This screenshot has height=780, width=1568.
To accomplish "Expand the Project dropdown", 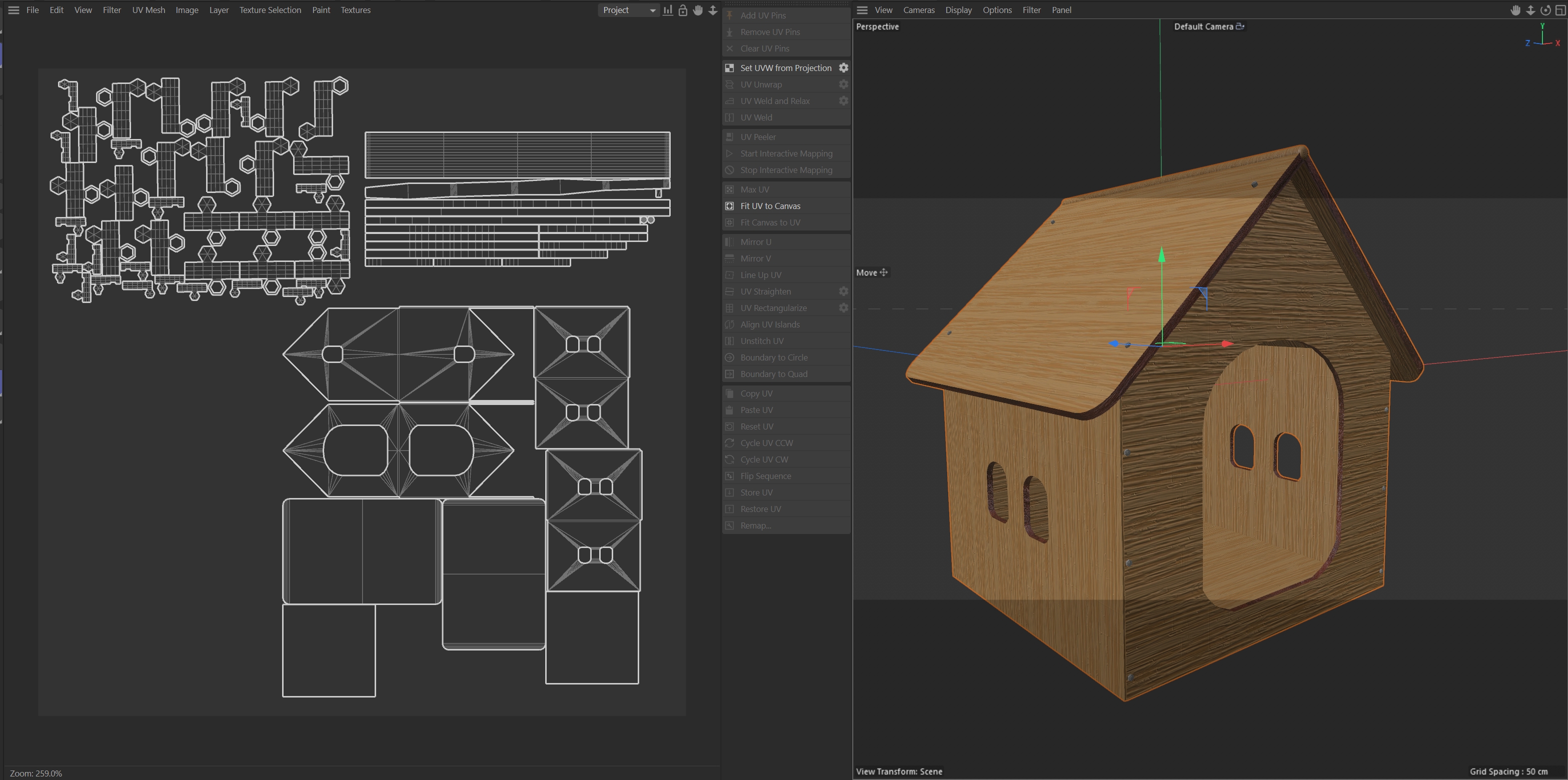I will 629,9.
